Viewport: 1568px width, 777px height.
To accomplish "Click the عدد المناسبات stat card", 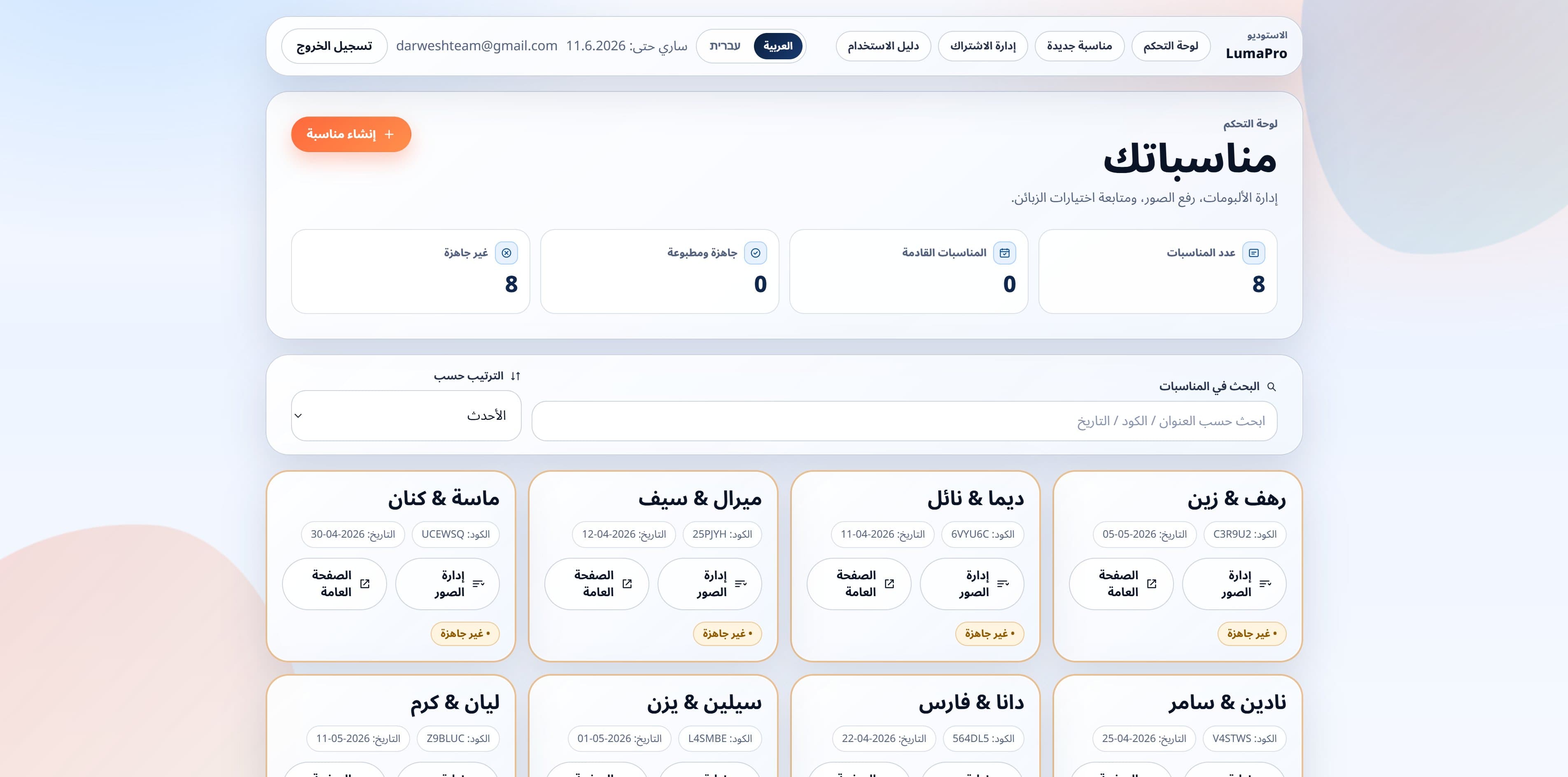I will (1157, 271).
